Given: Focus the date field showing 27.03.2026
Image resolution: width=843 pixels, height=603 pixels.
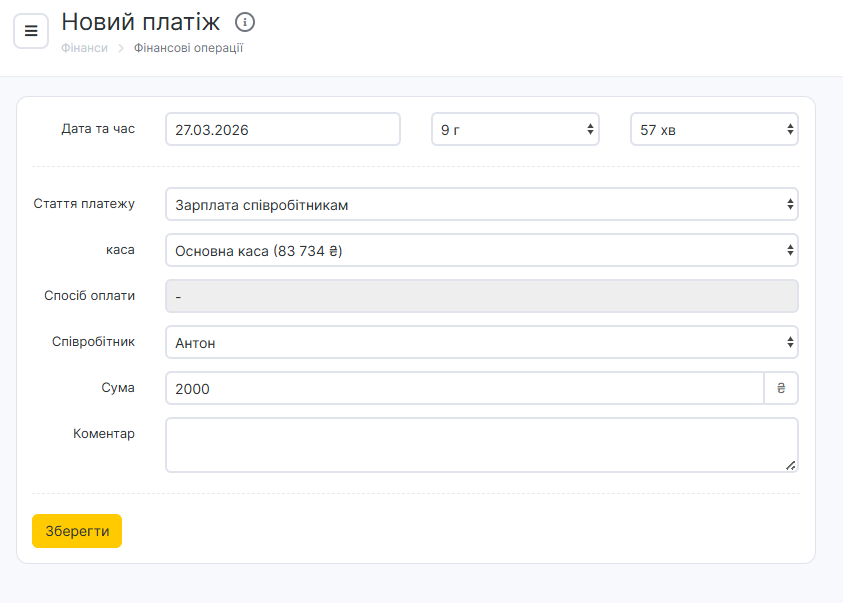Looking at the screenshot, I should pos(282,129).
